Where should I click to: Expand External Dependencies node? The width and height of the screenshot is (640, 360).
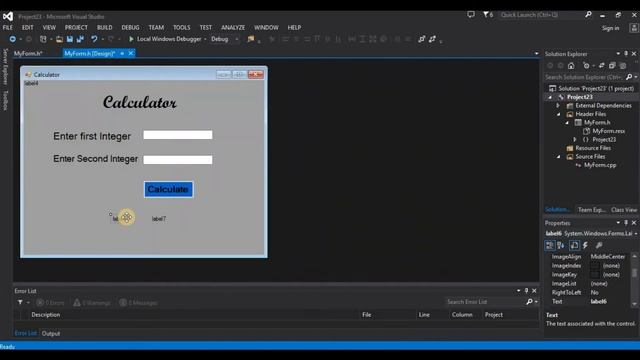pos(558,106)
